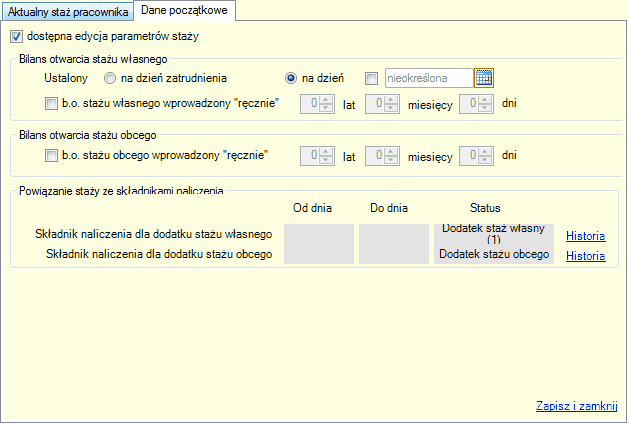Decrease lat value for staż obcy
The image size is (629, 424).
327,160
